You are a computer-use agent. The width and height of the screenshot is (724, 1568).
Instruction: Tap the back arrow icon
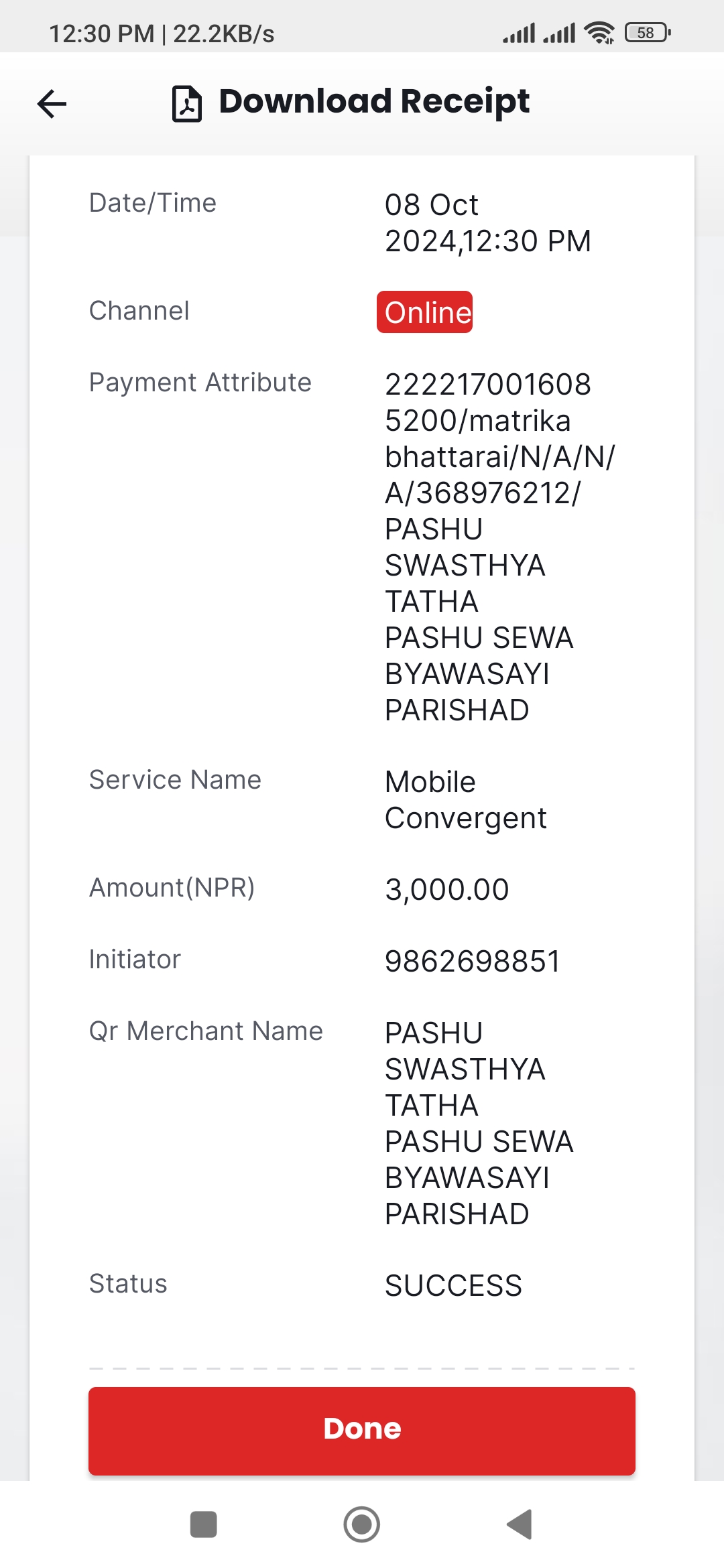pyautogui.click(x=52, y=103)
